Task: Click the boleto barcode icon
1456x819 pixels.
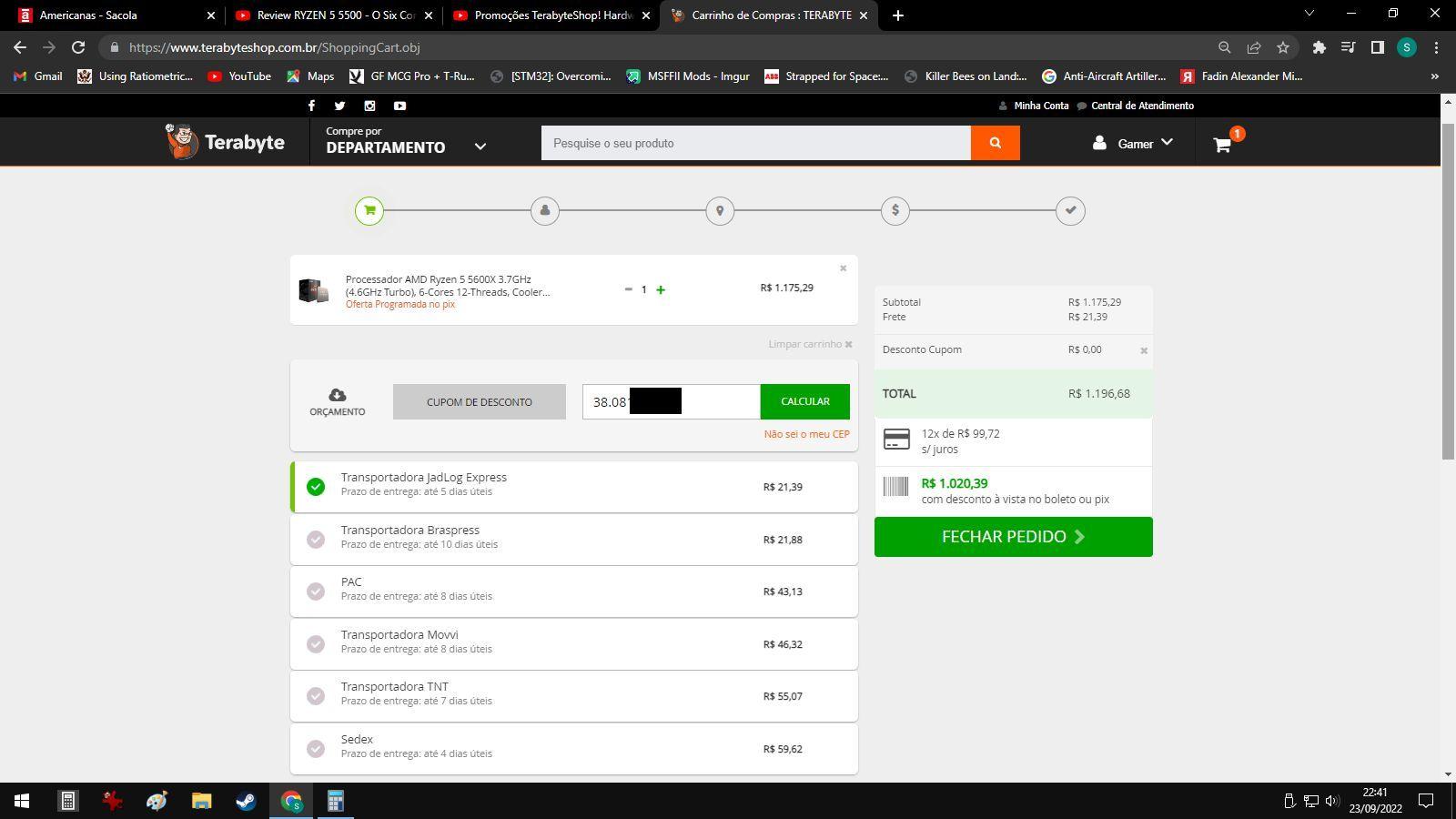Action: pyautogui.click(x=895, y=487)
